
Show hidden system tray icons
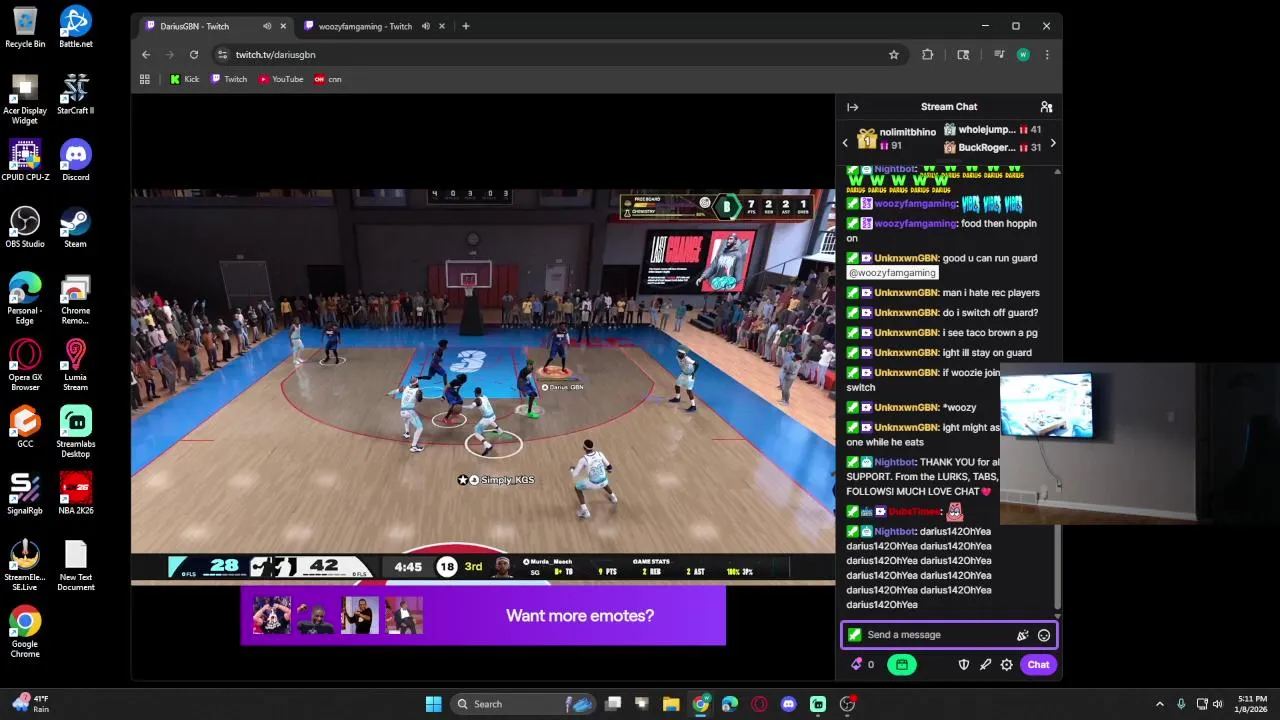tap(1160, 704)
